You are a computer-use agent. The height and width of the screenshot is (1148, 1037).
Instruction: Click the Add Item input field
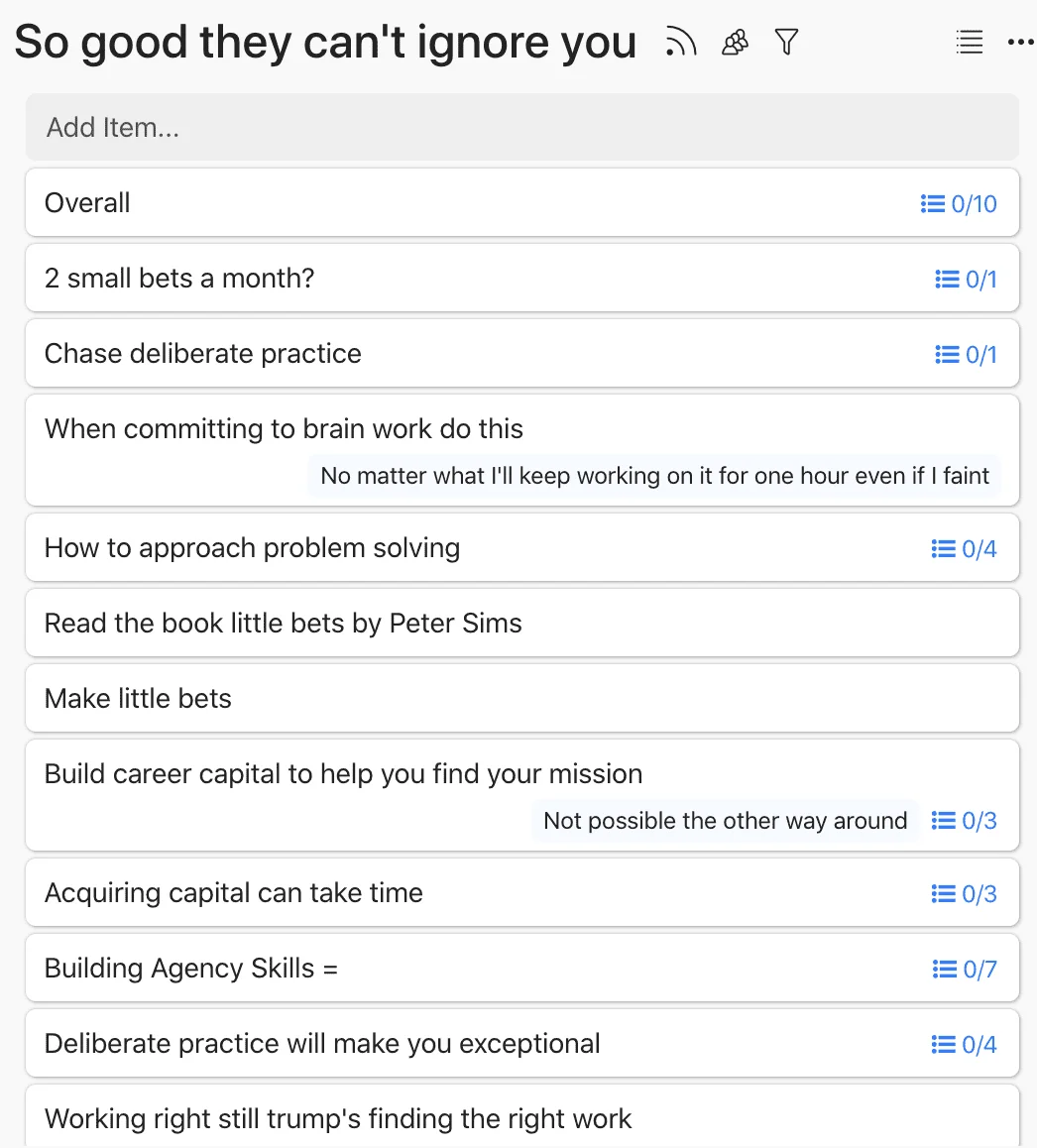click(522, 128)
